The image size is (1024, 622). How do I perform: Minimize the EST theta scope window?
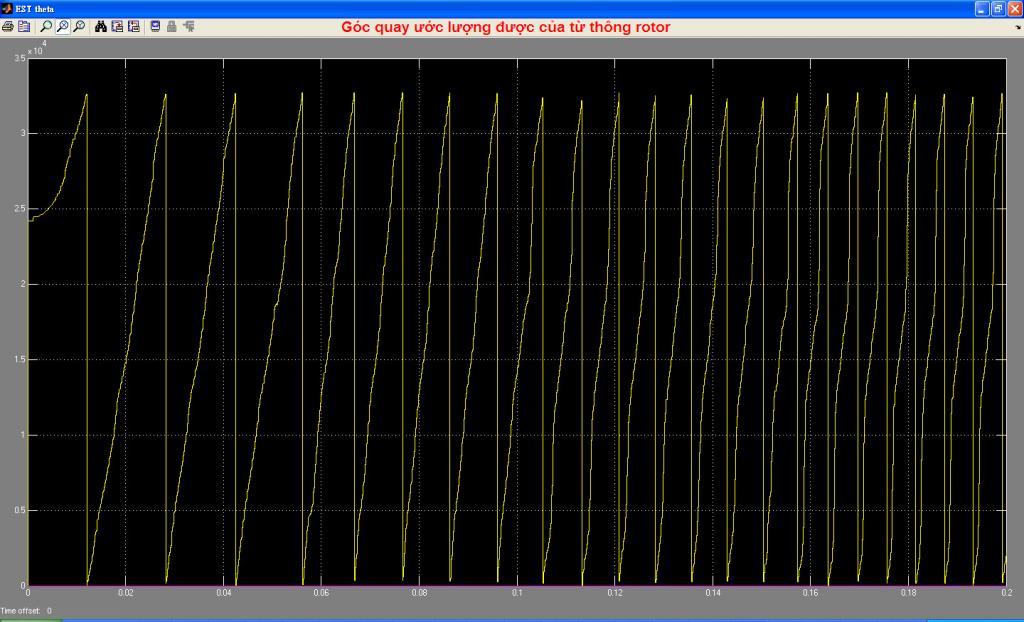point(982,8)
